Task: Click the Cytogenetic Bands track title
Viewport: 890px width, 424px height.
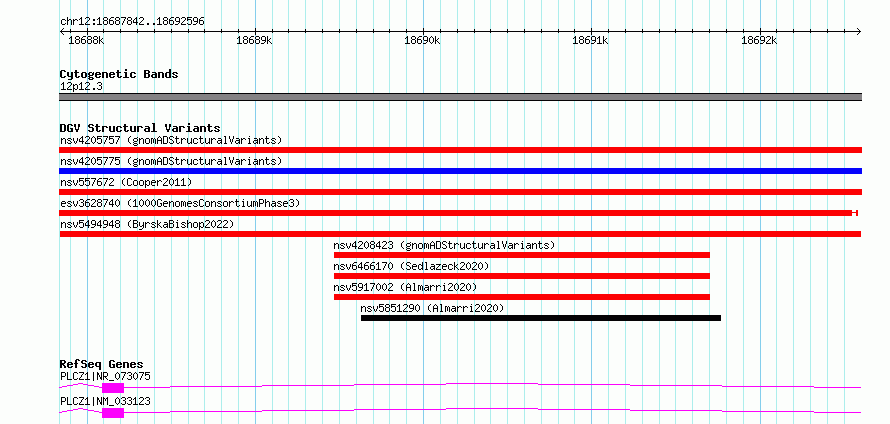Action: tap(119, 74)
